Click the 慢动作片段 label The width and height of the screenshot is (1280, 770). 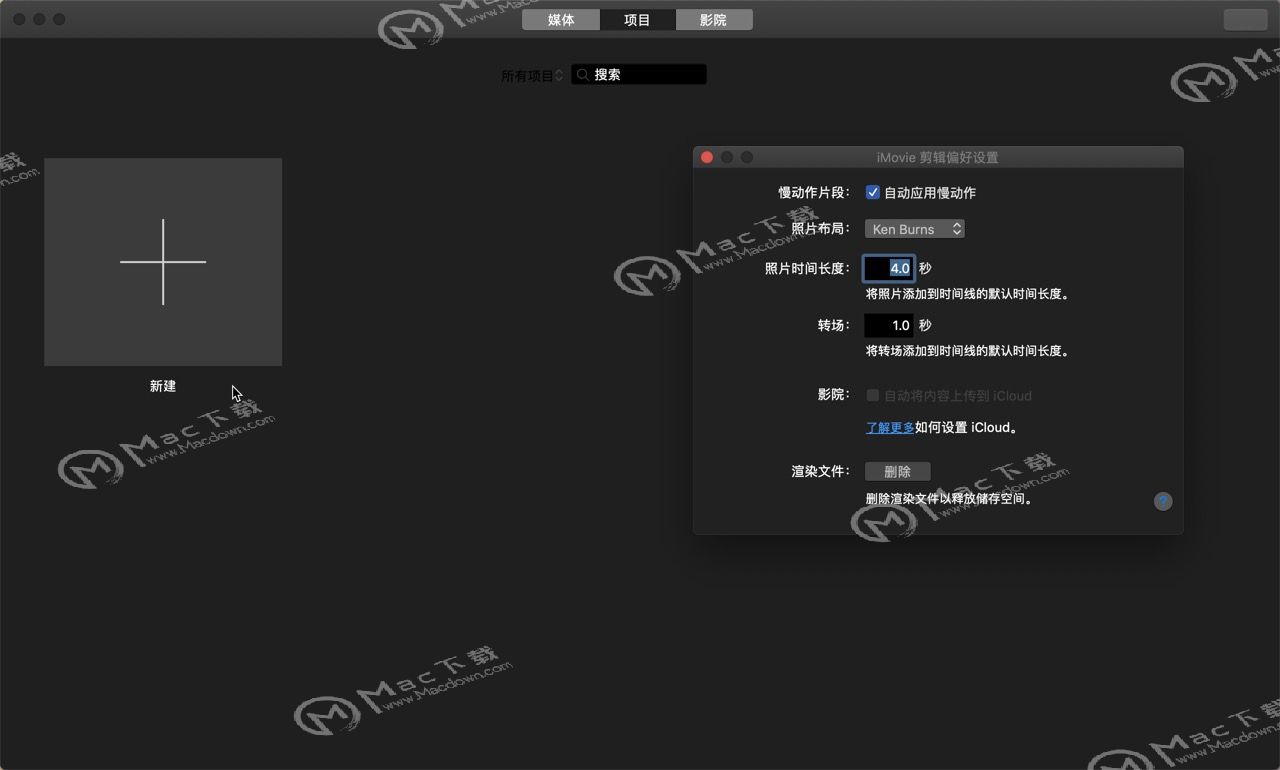click(814, 192)
